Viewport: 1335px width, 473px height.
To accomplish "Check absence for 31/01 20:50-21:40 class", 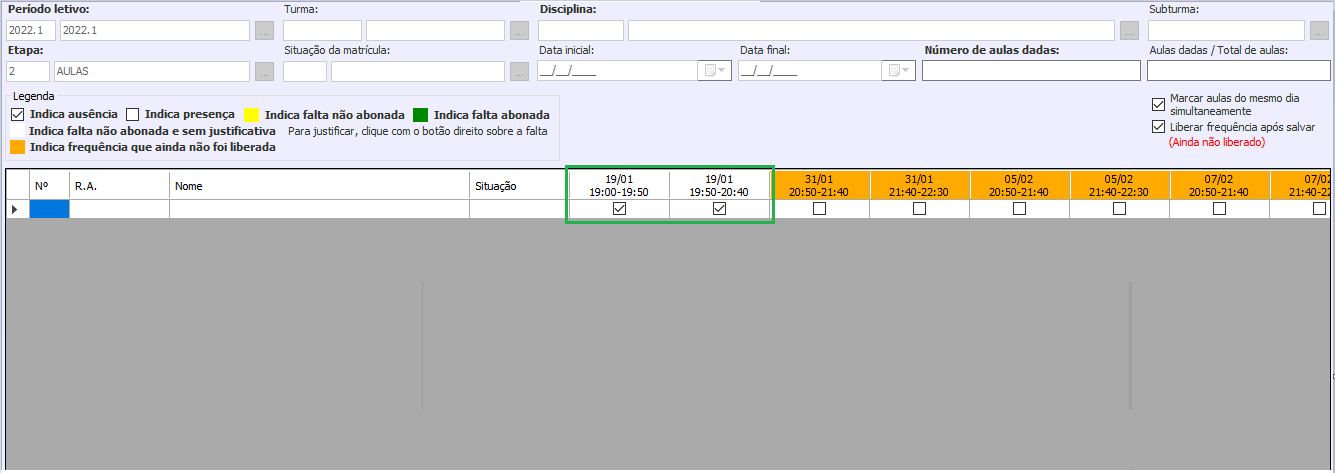I will (819, 209).
